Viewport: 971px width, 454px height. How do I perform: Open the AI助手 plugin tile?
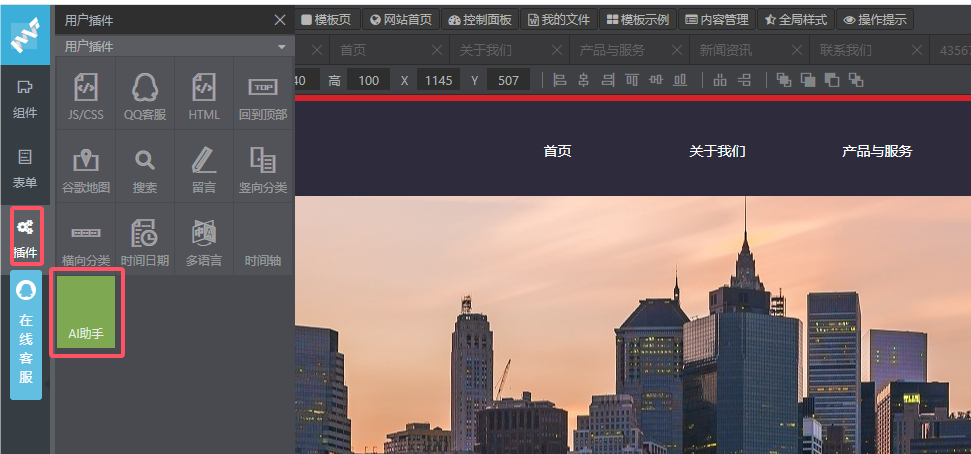click(86, 312)
